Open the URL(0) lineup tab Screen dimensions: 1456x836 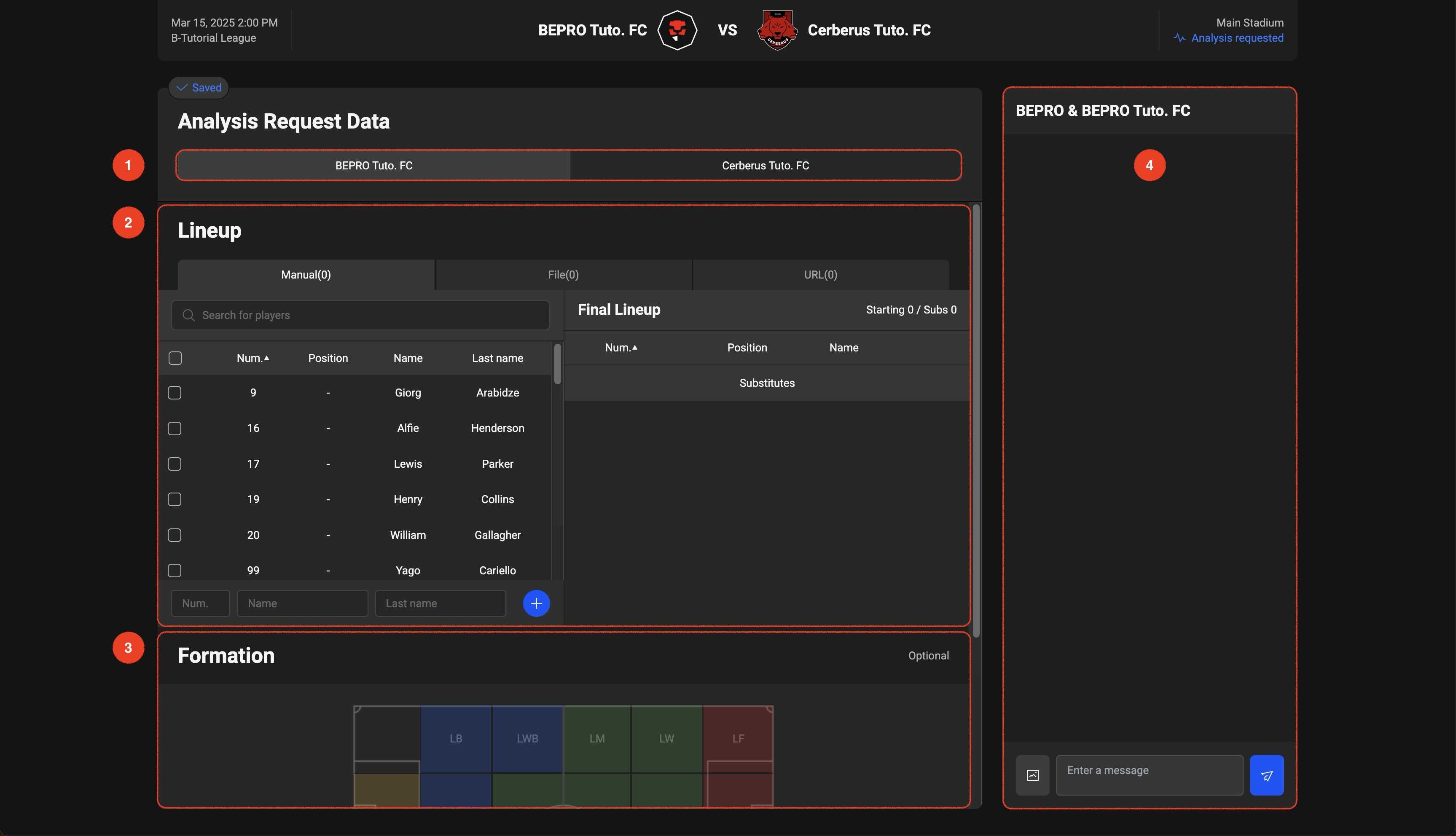tap(820, 274)
